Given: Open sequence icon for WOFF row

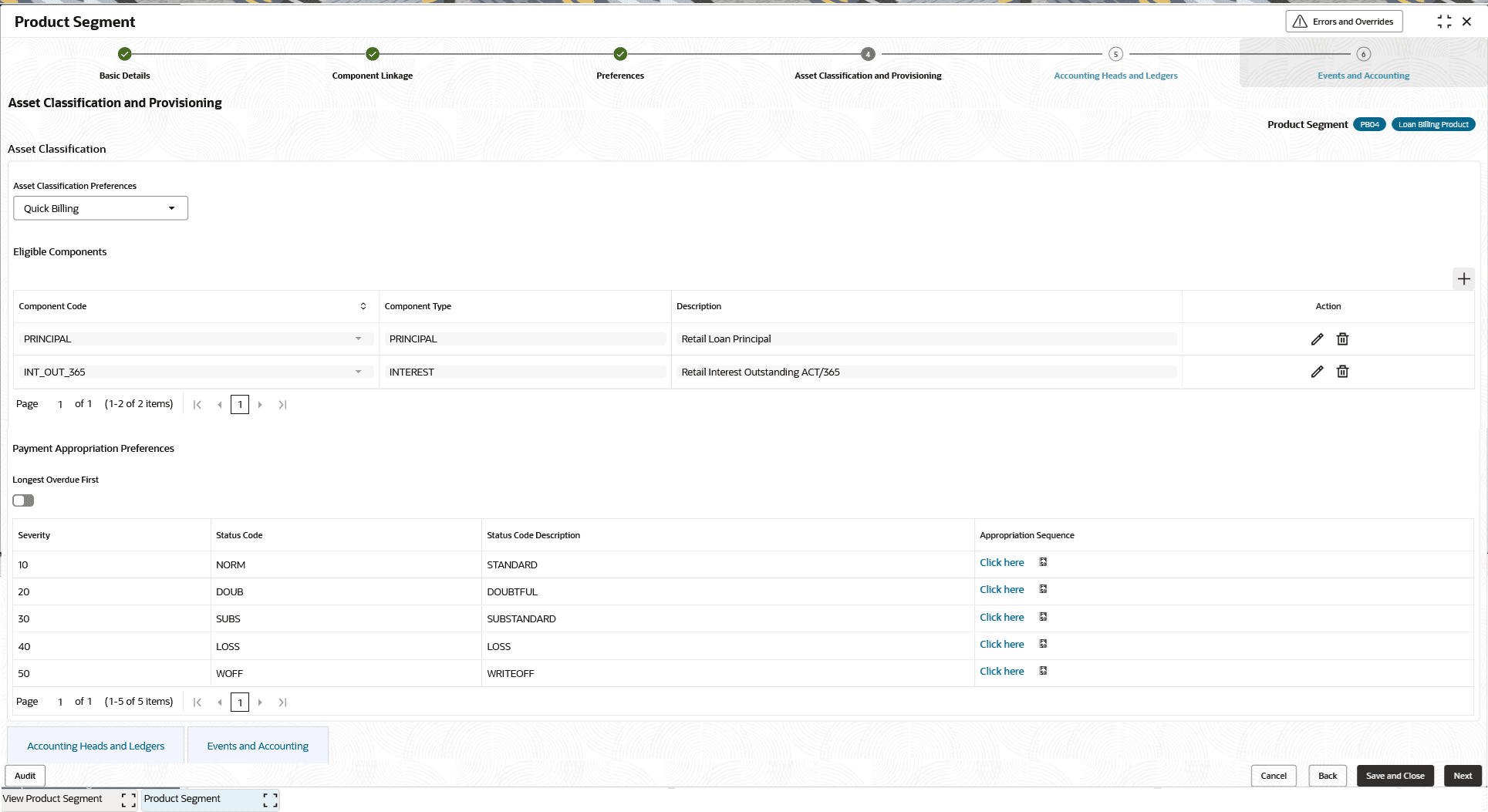Looking at the screenshot, I should tap(1043, 671).
